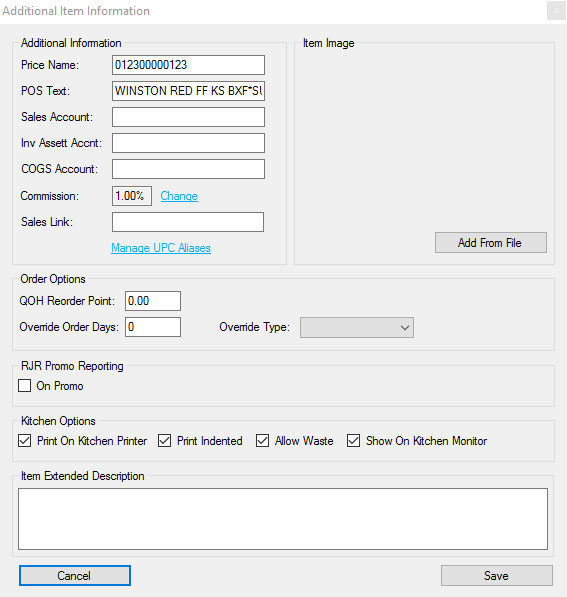Click the Inv Assett Accnt field
The height and width of the screenshot is (597, 567).
[x=188, y=143]
